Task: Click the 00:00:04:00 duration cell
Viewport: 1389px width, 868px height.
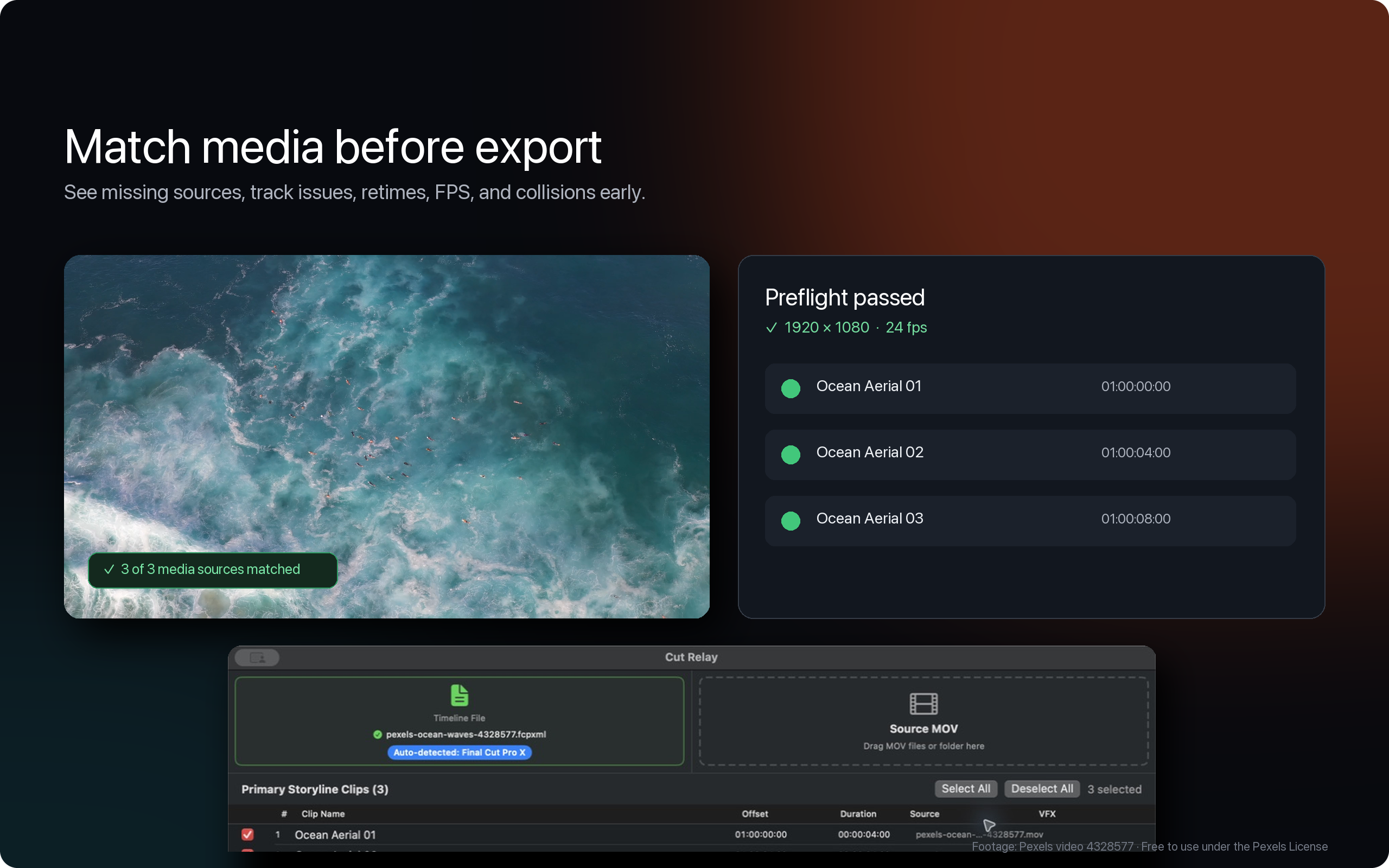Action: point(864,835)
